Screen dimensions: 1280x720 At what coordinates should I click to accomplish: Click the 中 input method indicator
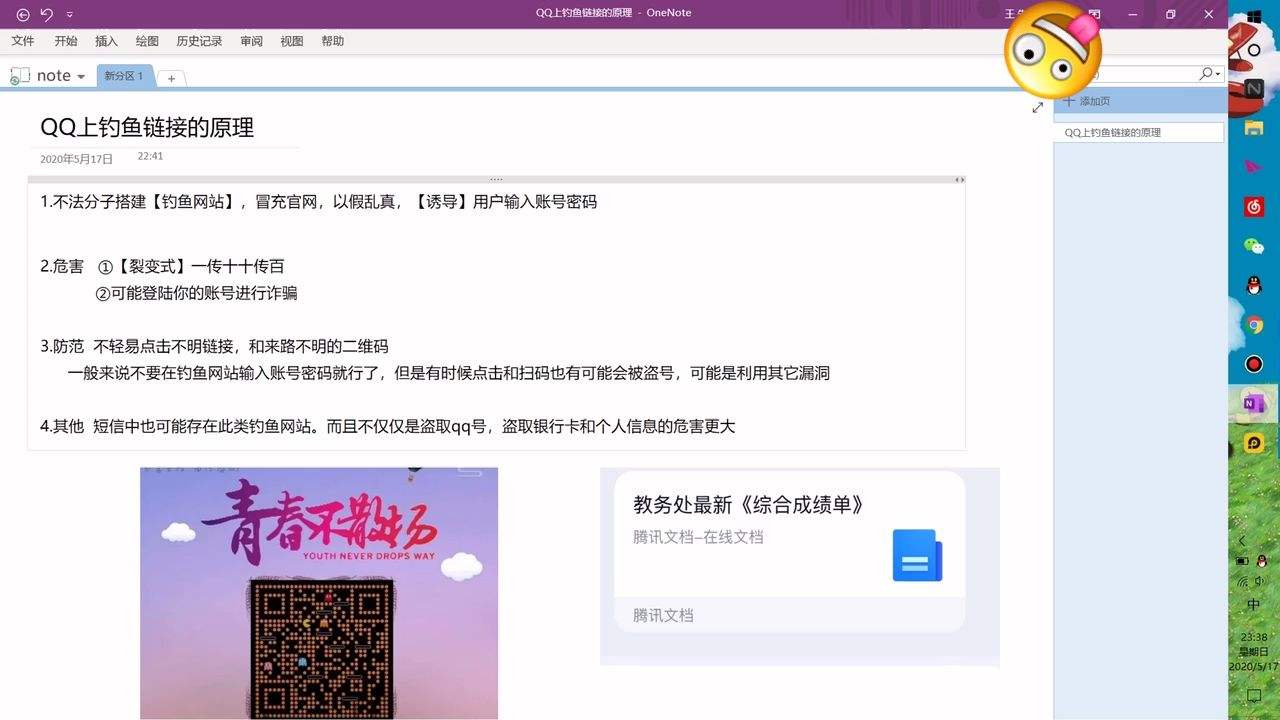(x=1254, y=606)
